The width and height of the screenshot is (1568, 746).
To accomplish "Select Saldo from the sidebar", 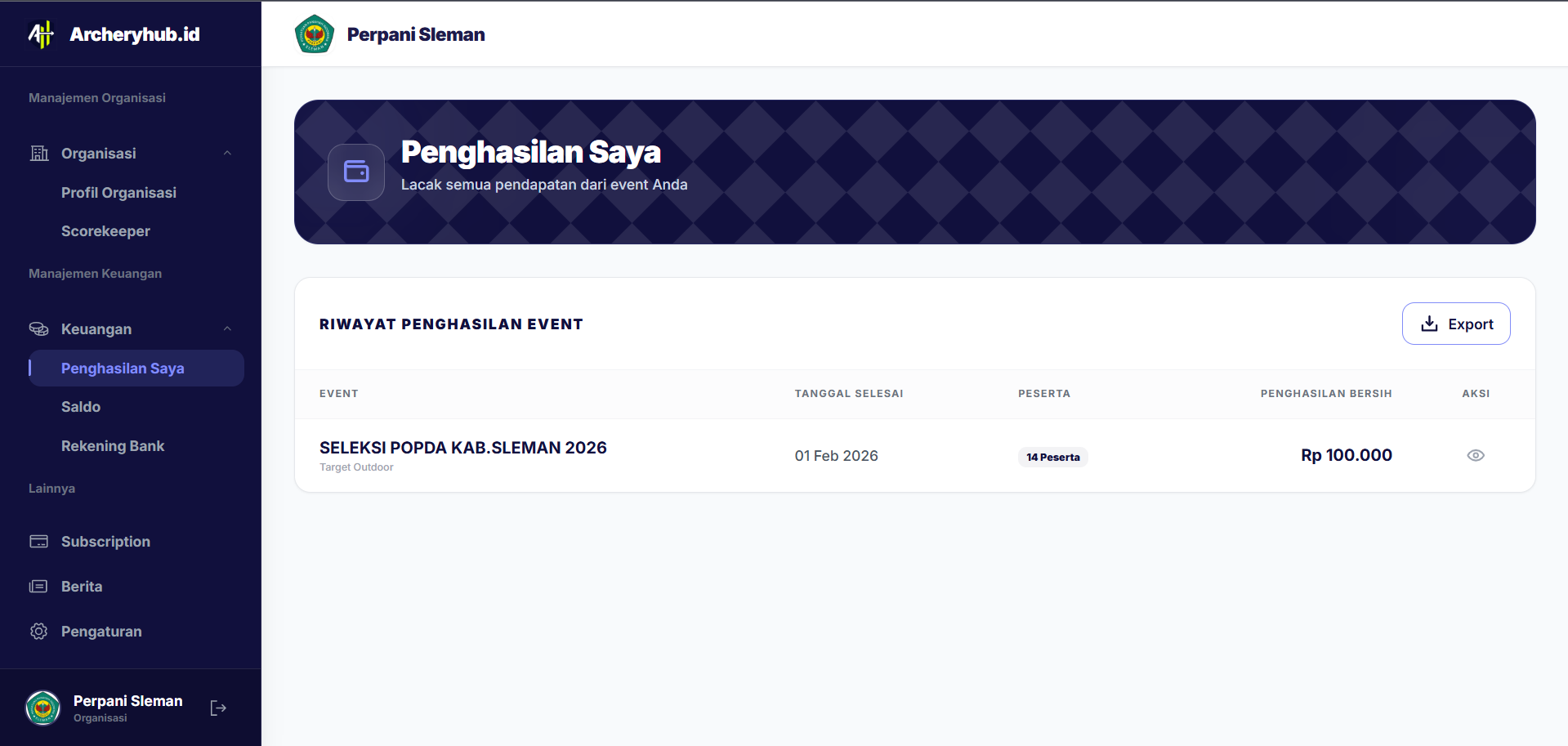I will click(81, 406).
